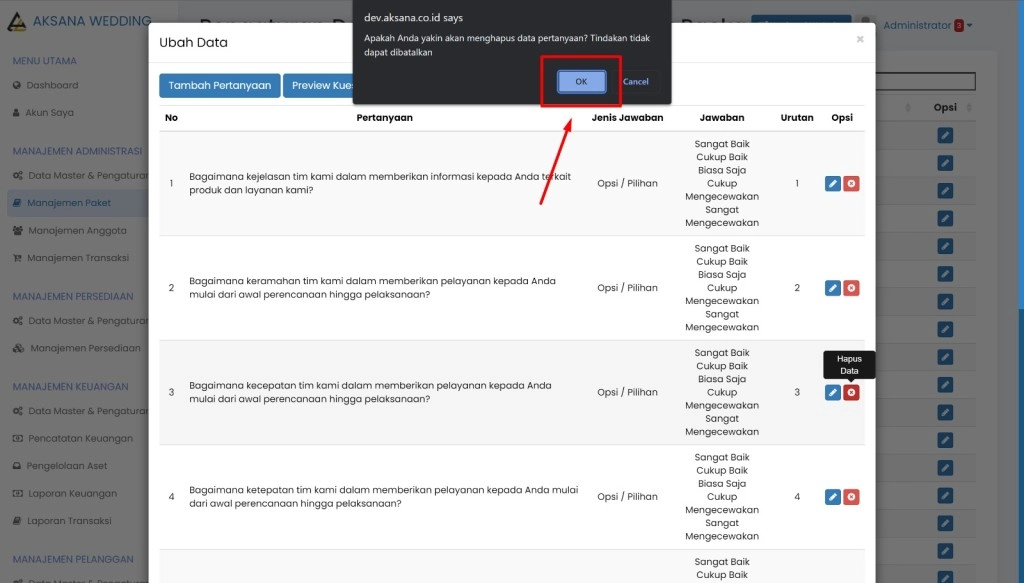Click edit pencil icon for question 3
This screenshot has width=1024, height=583.
coord(832,392)
